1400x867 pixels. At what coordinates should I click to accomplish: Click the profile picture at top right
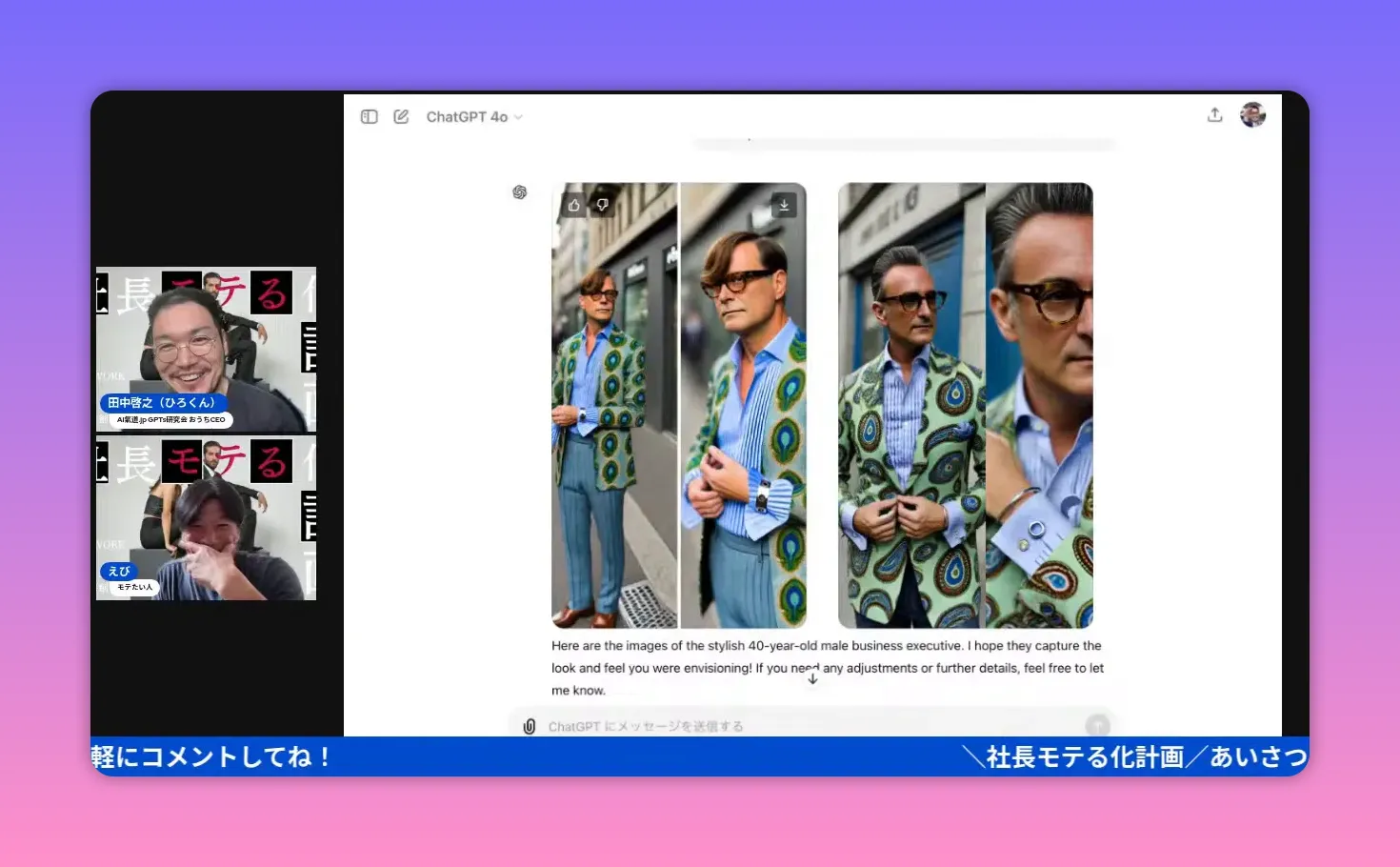pyautogui.click(x=1252, y=114)
